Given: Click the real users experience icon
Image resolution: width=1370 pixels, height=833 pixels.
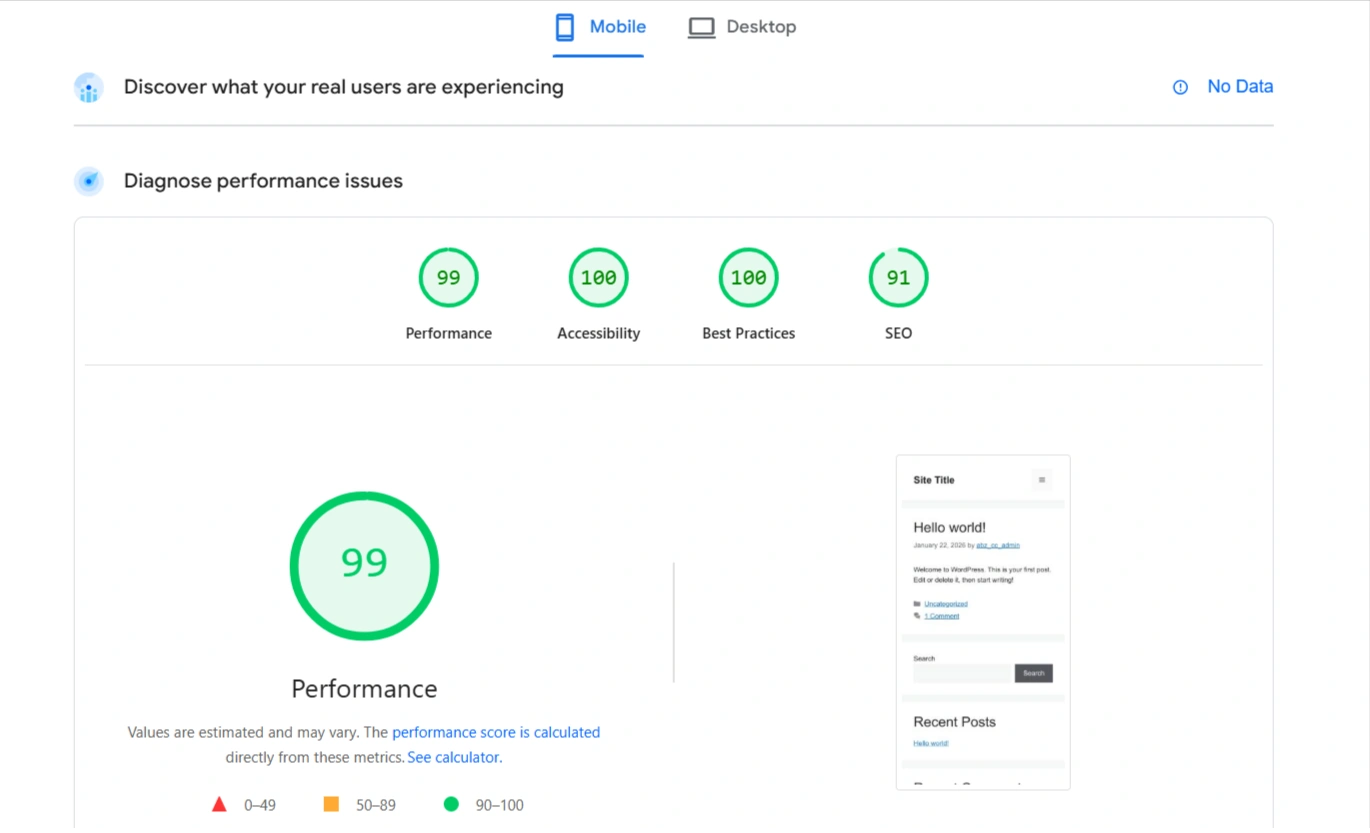Looking at the screenshot, I should [89, 87].
